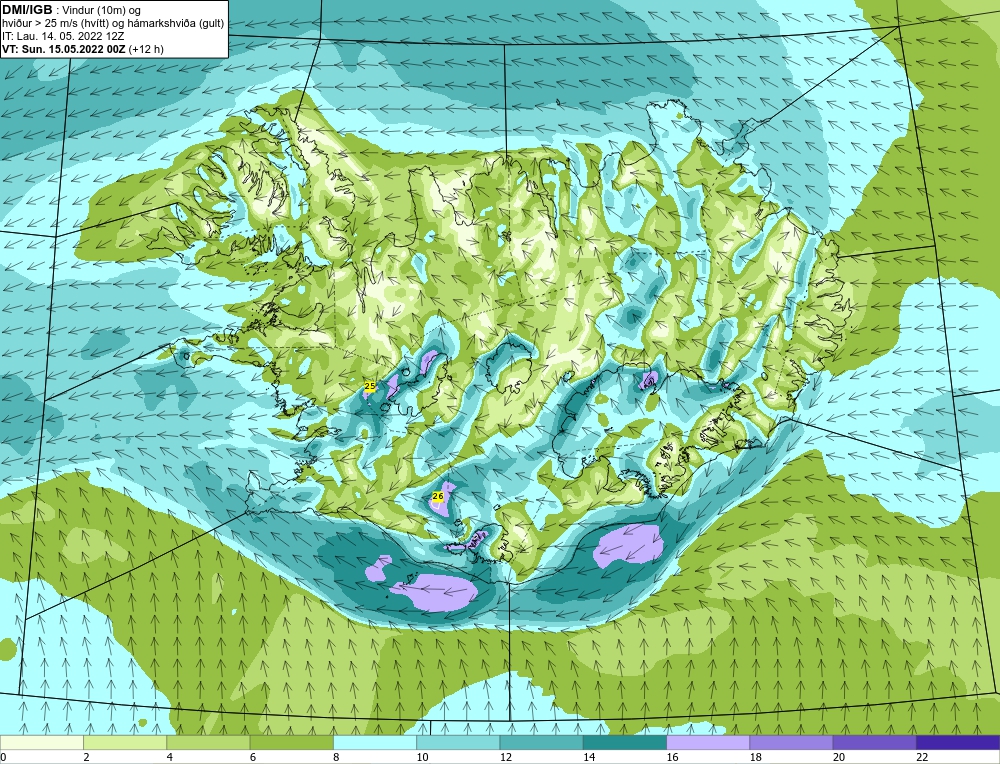Screen dimensions: 1000x764
Task: Click the legend value '2'
Action: point(86,757)
